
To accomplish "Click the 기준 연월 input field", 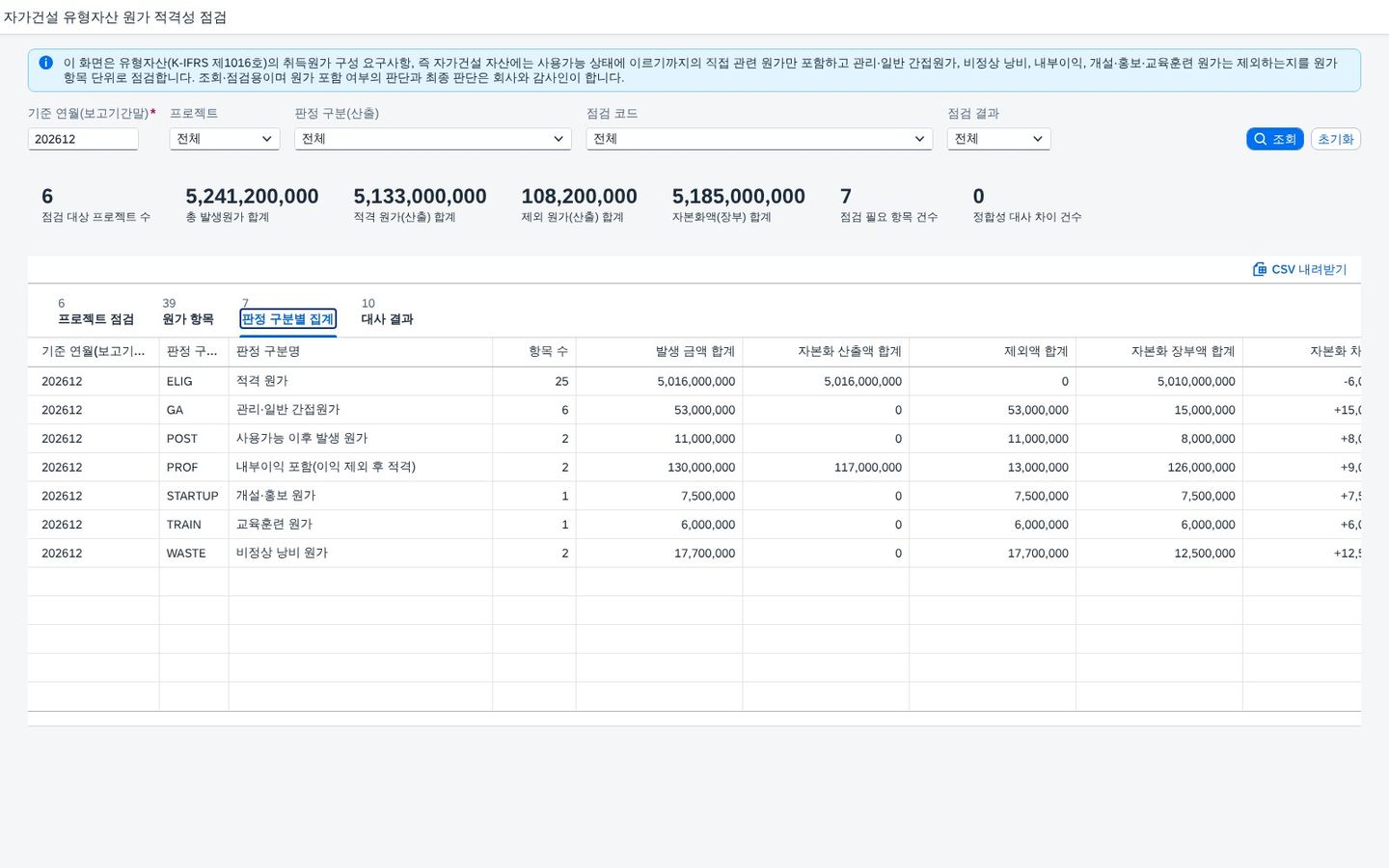I will [x=83, y=139].
